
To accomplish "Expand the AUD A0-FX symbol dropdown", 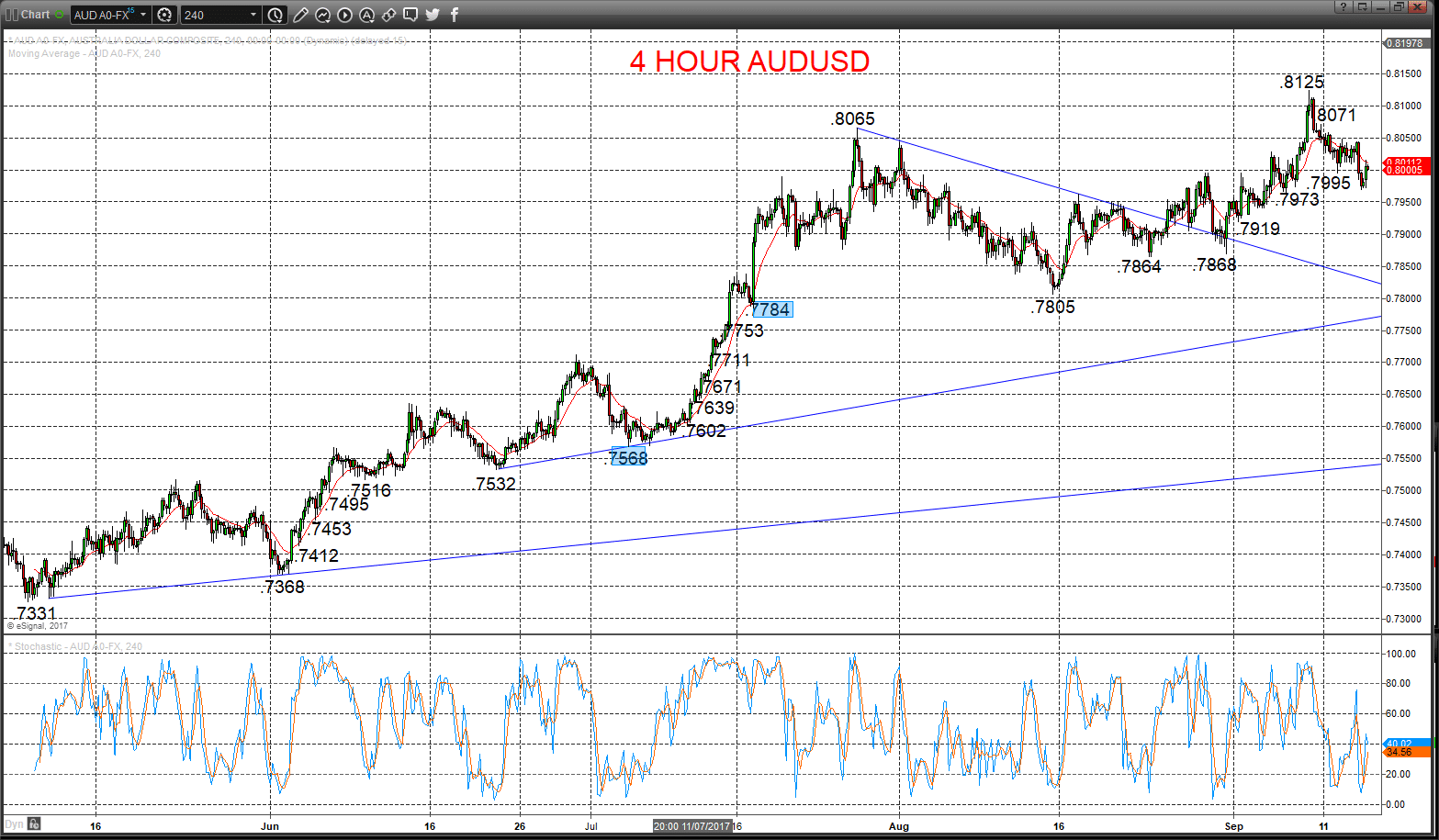I will [143, 15].
